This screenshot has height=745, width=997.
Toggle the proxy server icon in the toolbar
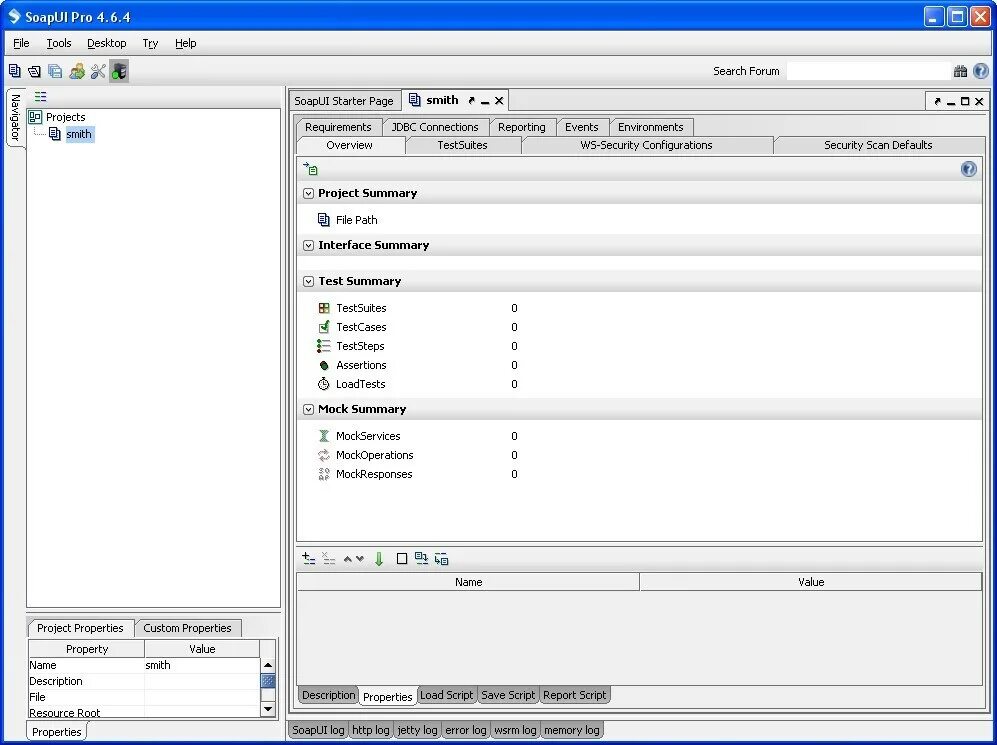pos(119,71)
